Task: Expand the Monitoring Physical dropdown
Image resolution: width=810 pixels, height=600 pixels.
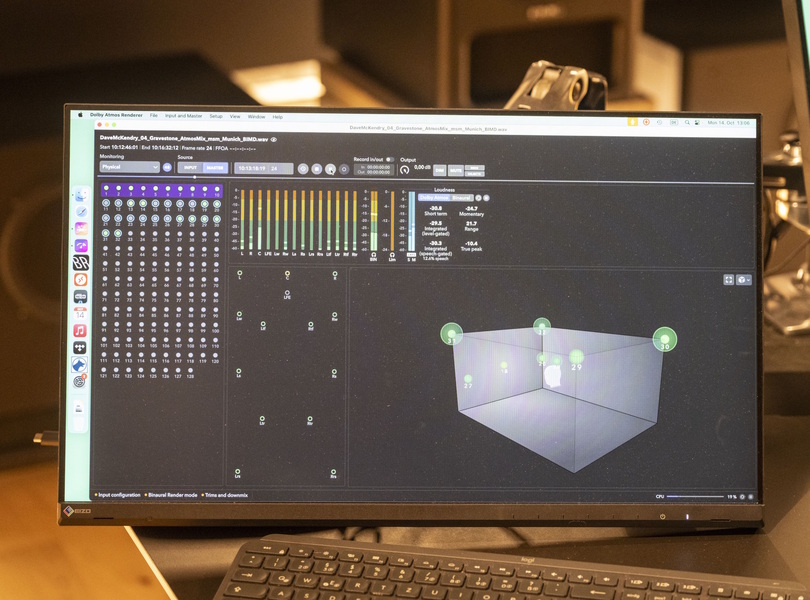Action: click(129, 167)
